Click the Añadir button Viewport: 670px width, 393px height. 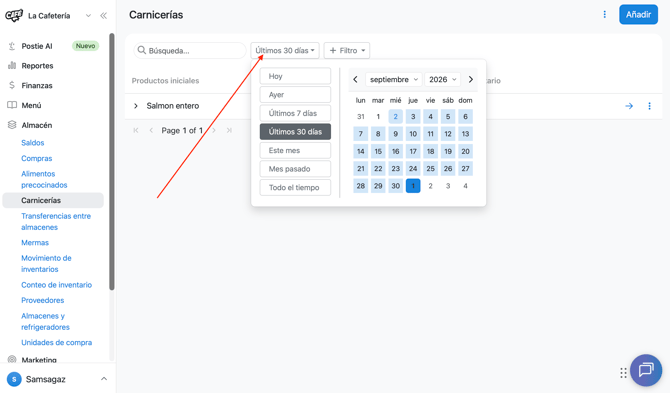pos(638,15)
